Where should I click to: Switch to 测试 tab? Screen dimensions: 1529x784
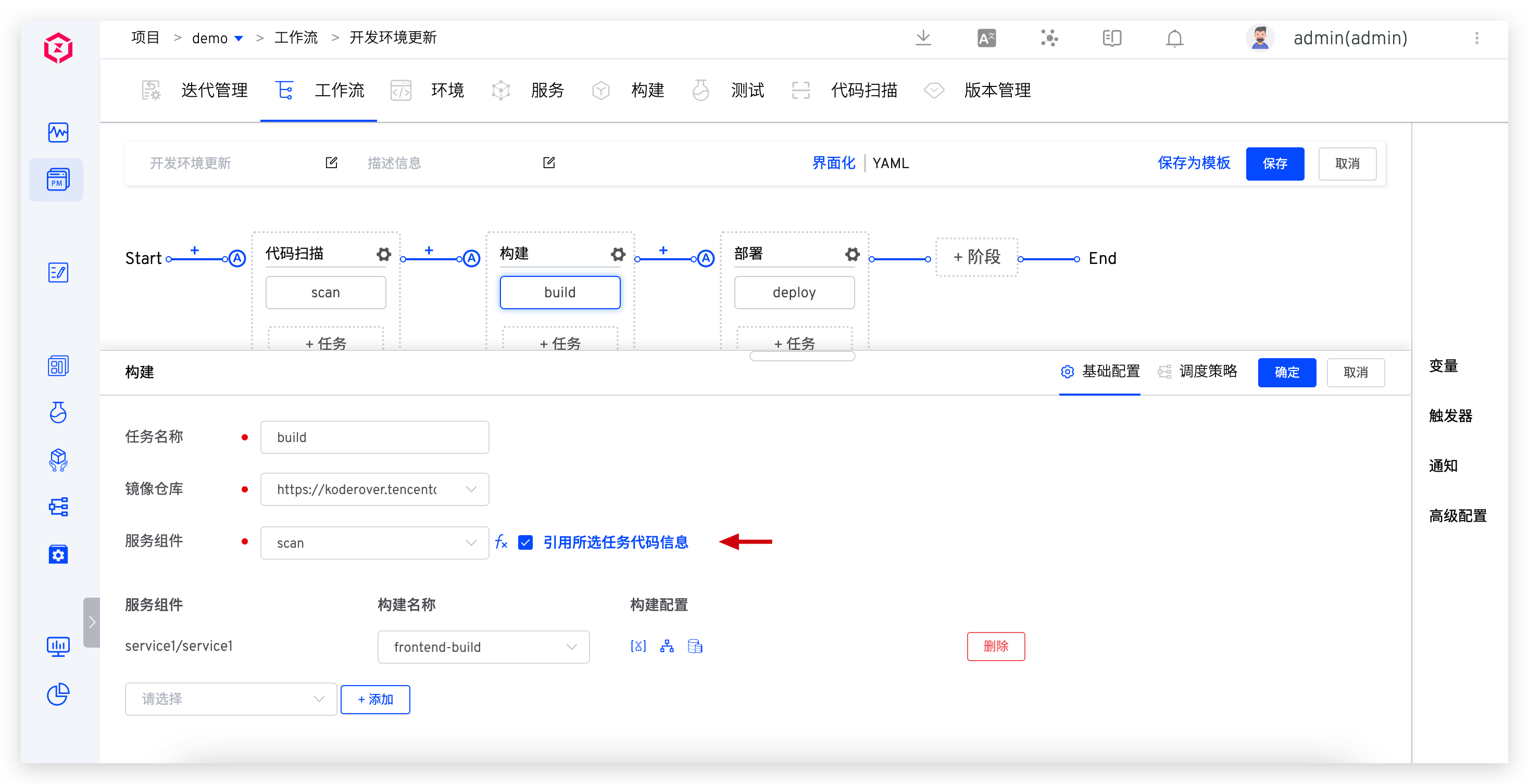728,90
